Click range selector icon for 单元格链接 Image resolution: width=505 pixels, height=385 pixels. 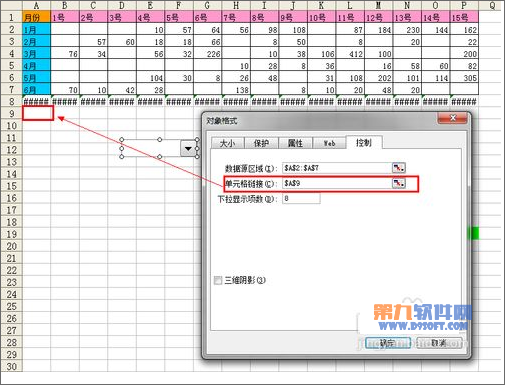click(x=399, y=183)
